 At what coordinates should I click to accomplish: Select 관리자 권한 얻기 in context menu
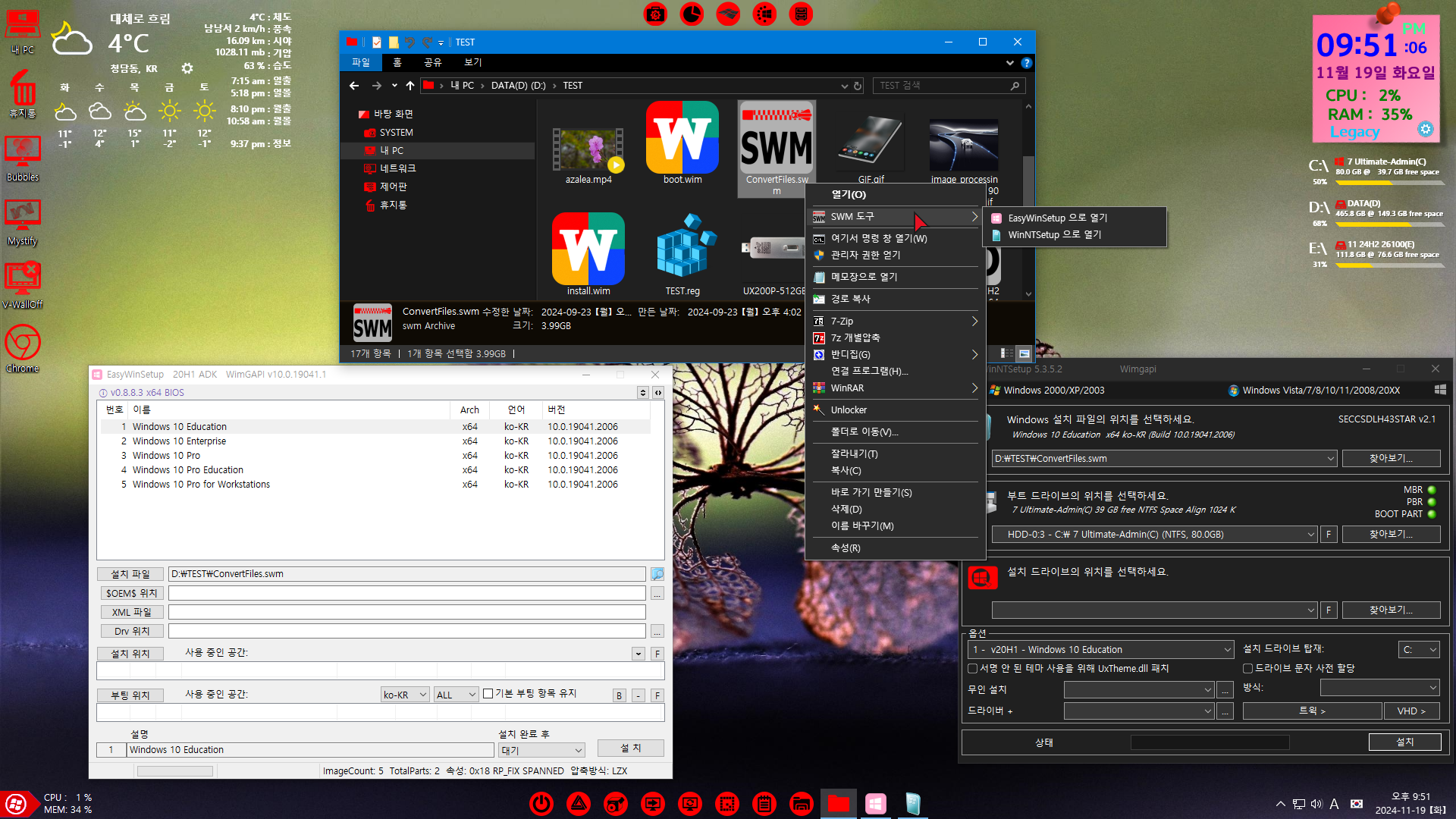[895, 256]
